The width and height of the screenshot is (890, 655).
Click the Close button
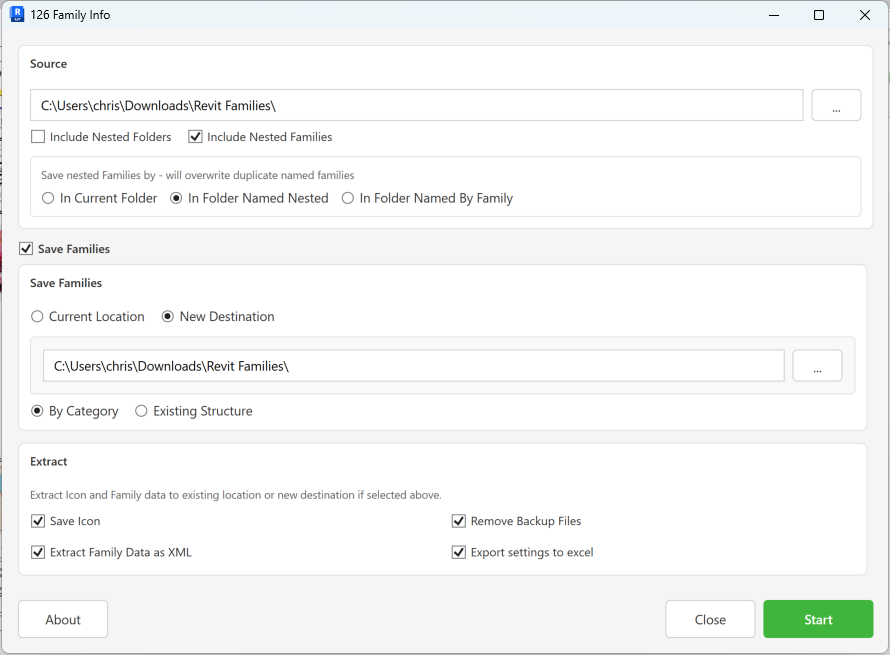pos(710,618)
